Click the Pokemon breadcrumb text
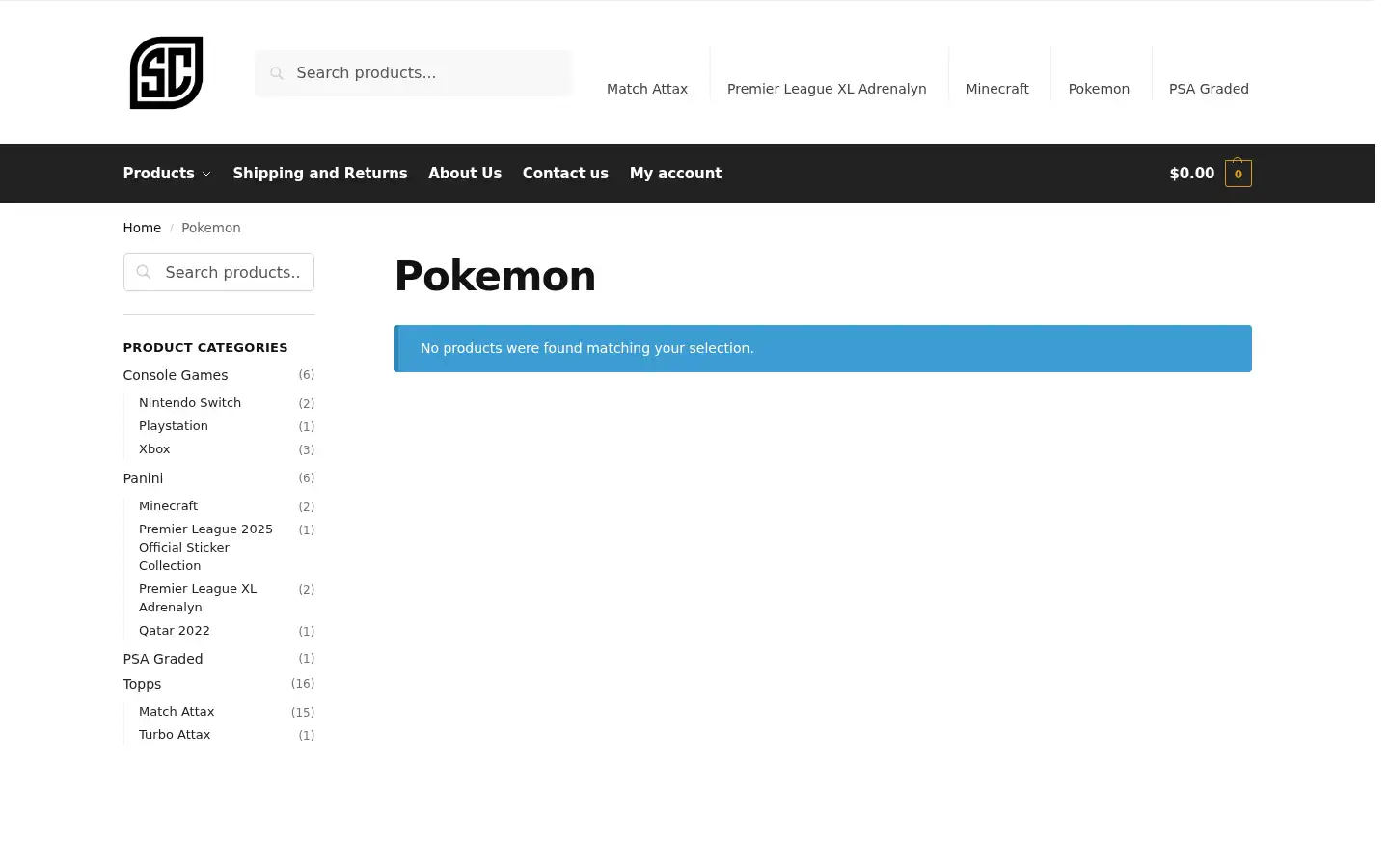This screenshot has width=1389, height=868. tap(211, 228)
